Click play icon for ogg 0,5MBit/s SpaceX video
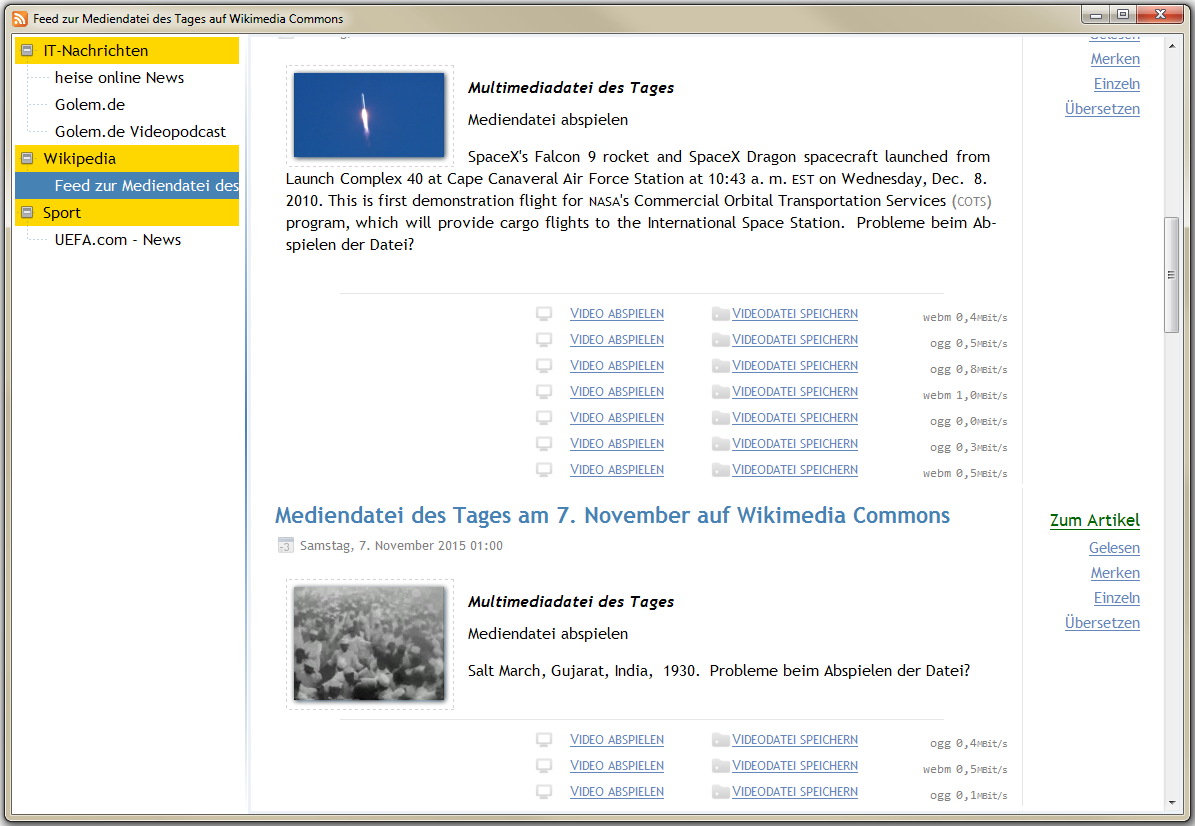 543,340
